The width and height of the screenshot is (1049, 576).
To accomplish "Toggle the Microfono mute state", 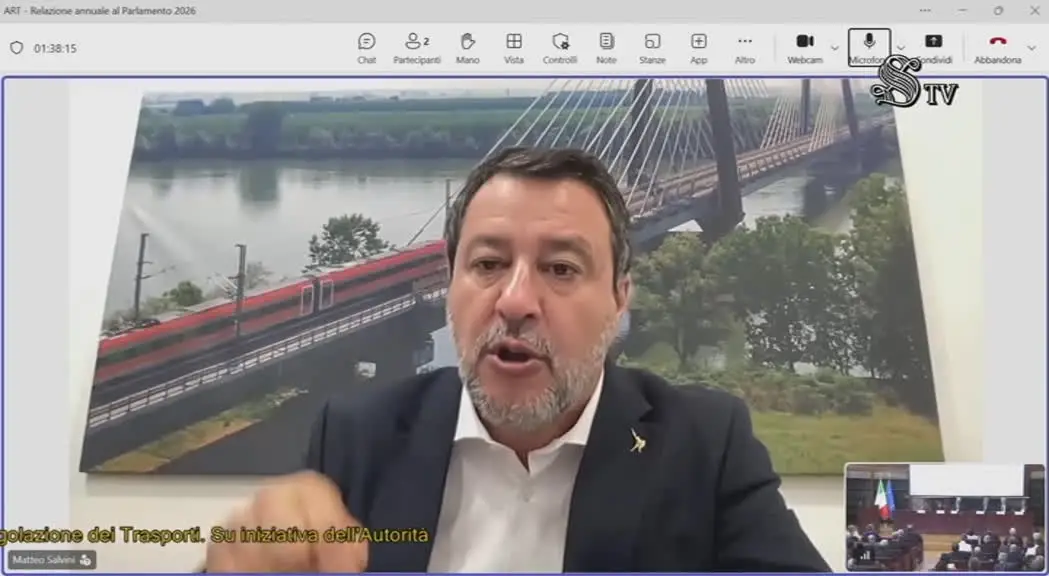I will pos(869,47).
